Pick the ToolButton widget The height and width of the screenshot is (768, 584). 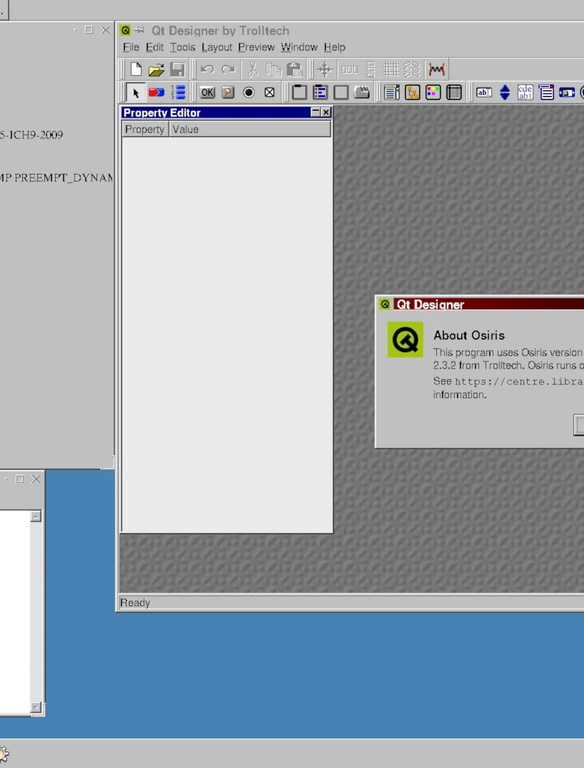click(x=228, y=93)
